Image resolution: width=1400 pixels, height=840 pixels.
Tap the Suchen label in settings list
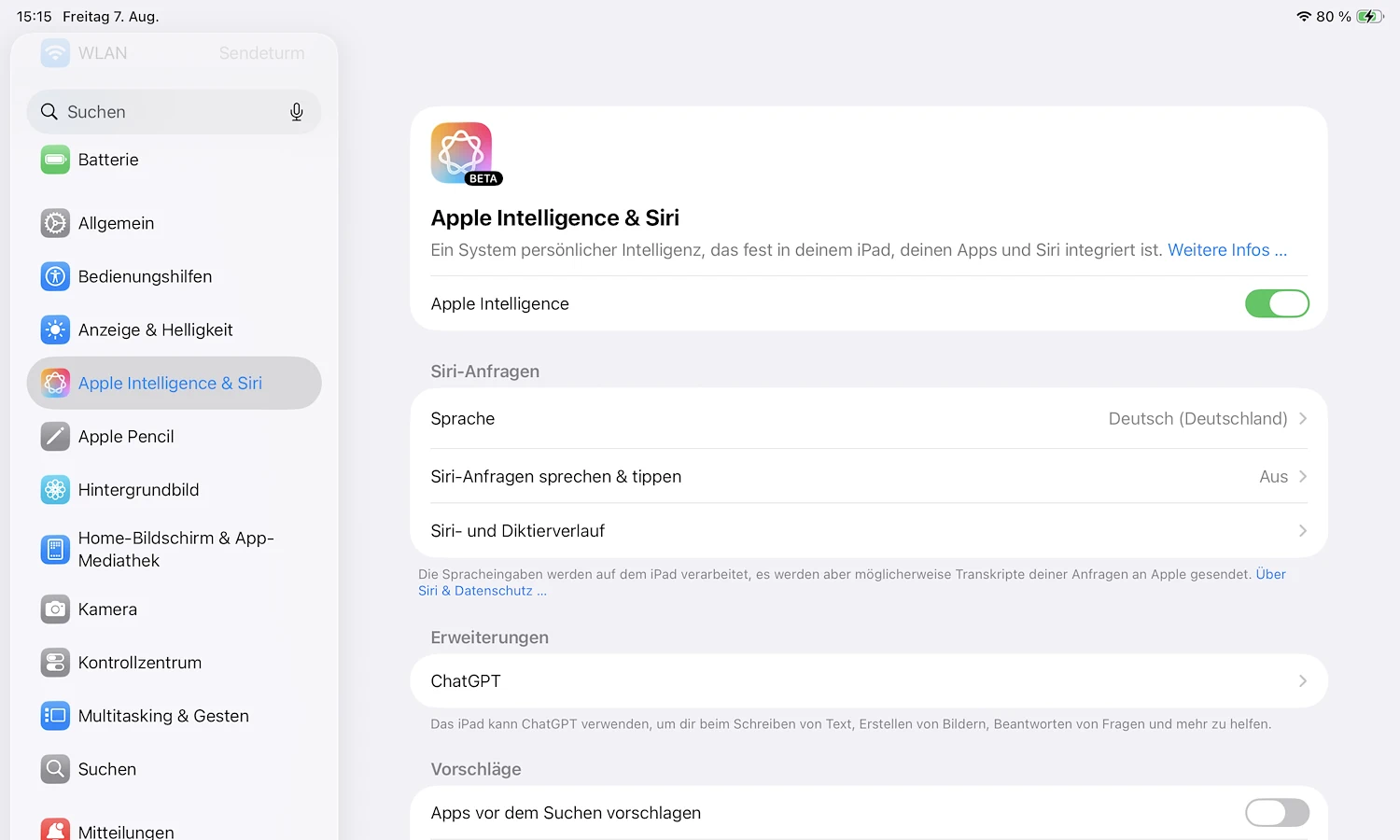pyautogui.click(x=107, y=769)
